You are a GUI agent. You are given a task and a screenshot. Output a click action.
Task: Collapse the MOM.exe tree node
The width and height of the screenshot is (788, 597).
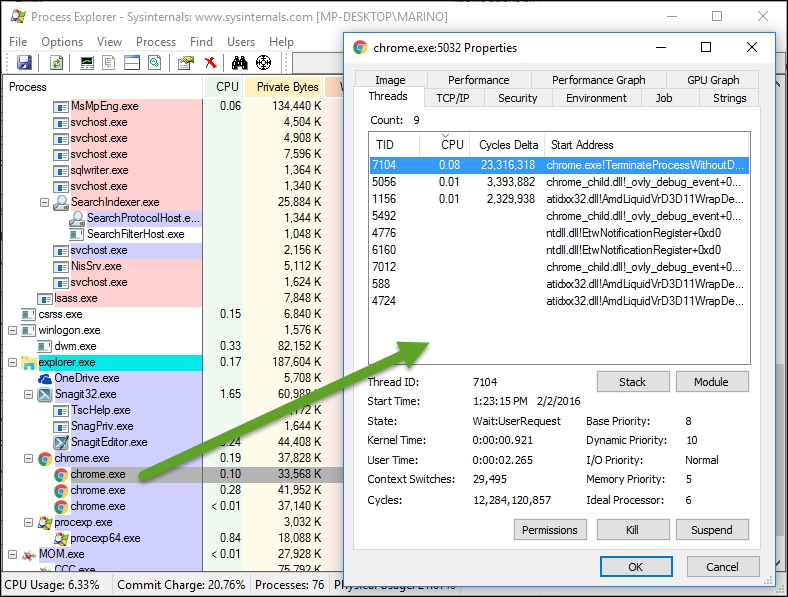(13, 554)
